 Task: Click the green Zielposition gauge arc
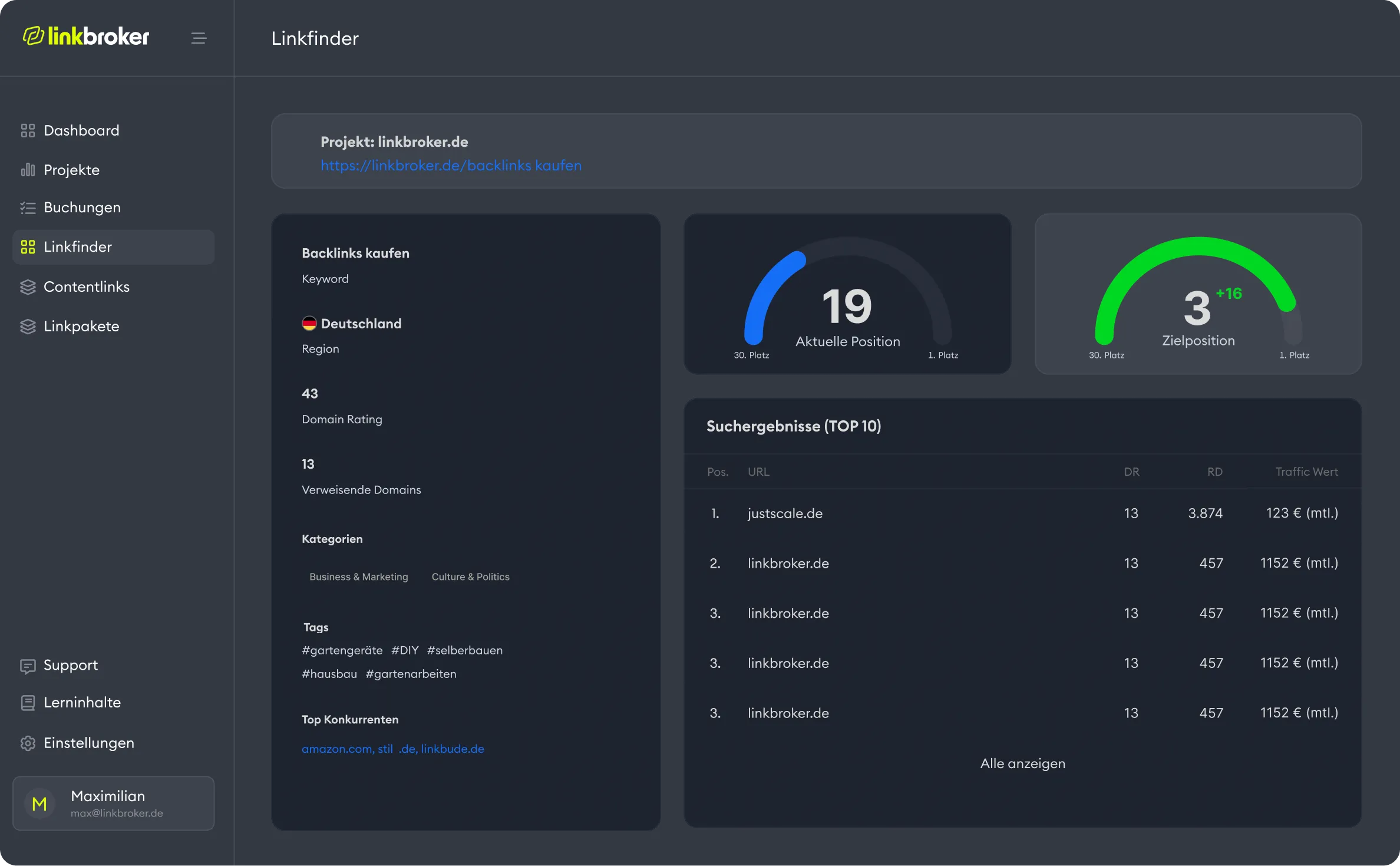click(x=1198, y=248)
